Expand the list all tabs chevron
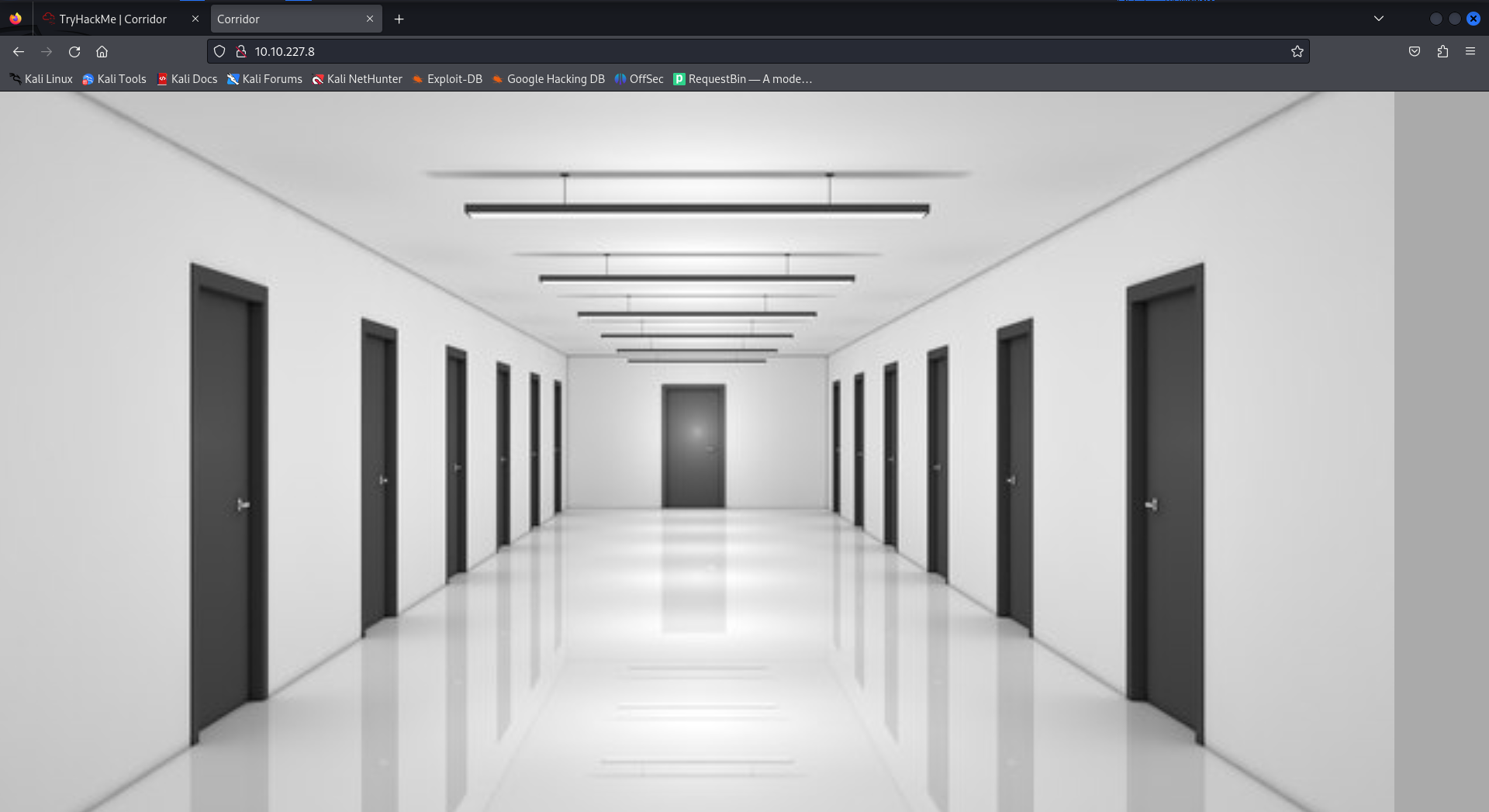The image size is (1489, 812). click(1378, 19)
